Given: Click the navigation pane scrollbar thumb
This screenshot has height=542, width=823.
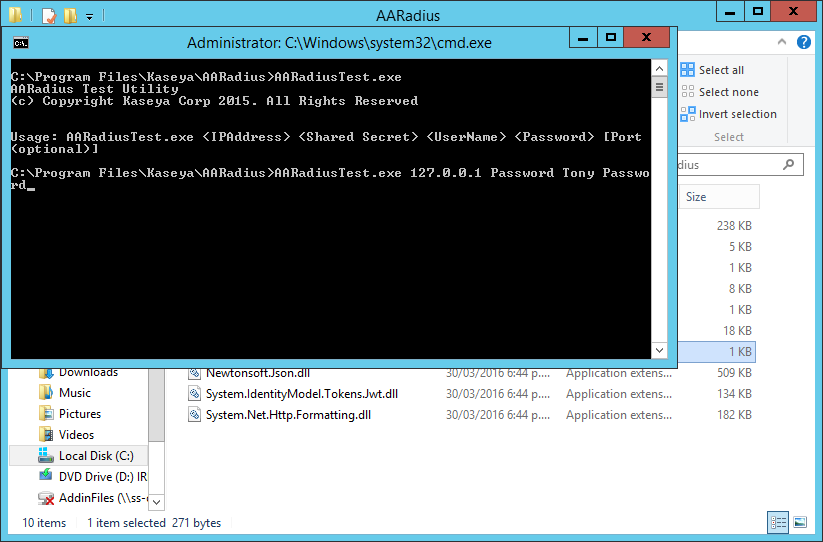Looking at the screenshot, I should [156, 405].
